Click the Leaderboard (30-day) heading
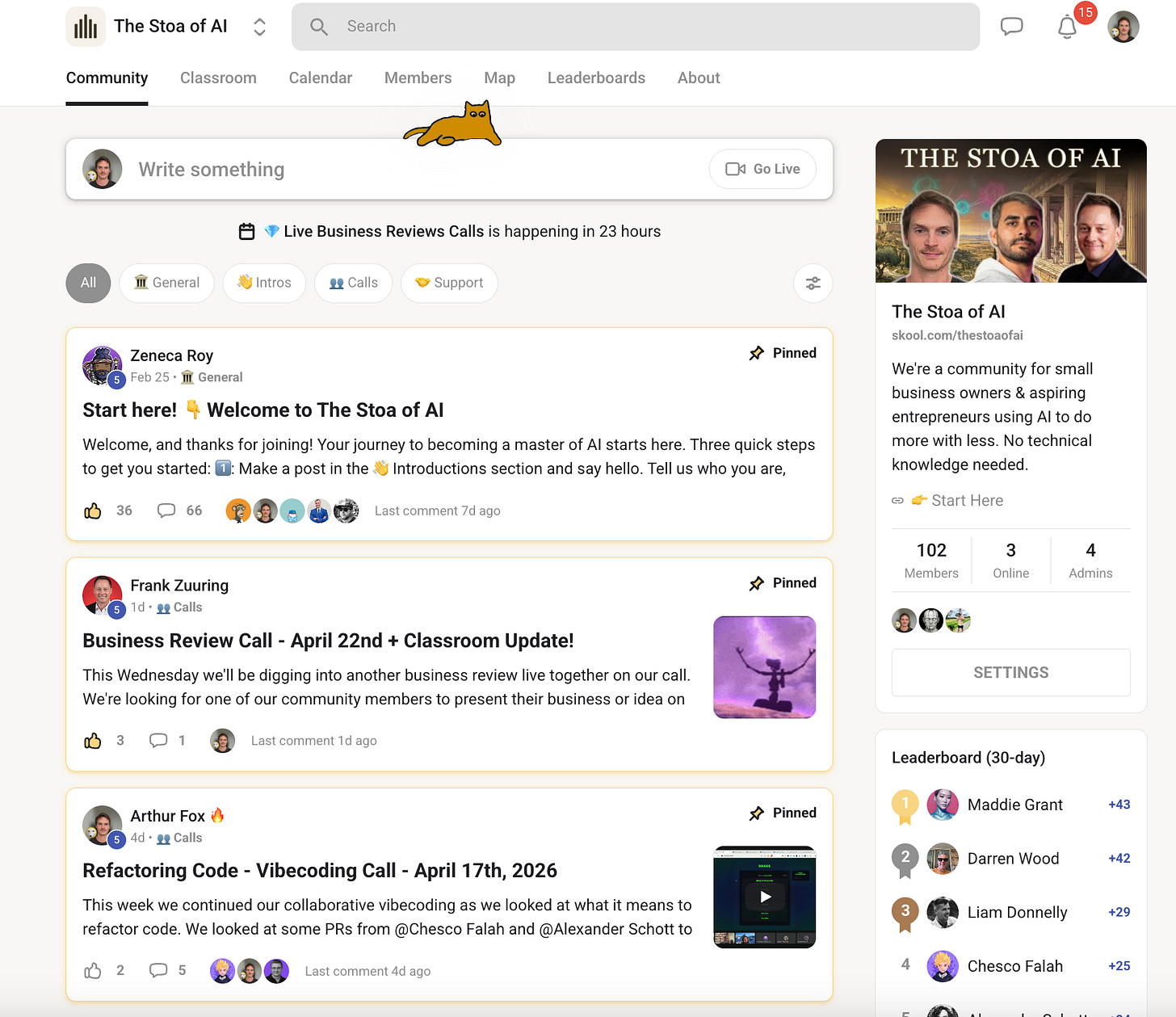Image resolution: width=1176 pixels, height=1017 pixels. click(968, 758)
